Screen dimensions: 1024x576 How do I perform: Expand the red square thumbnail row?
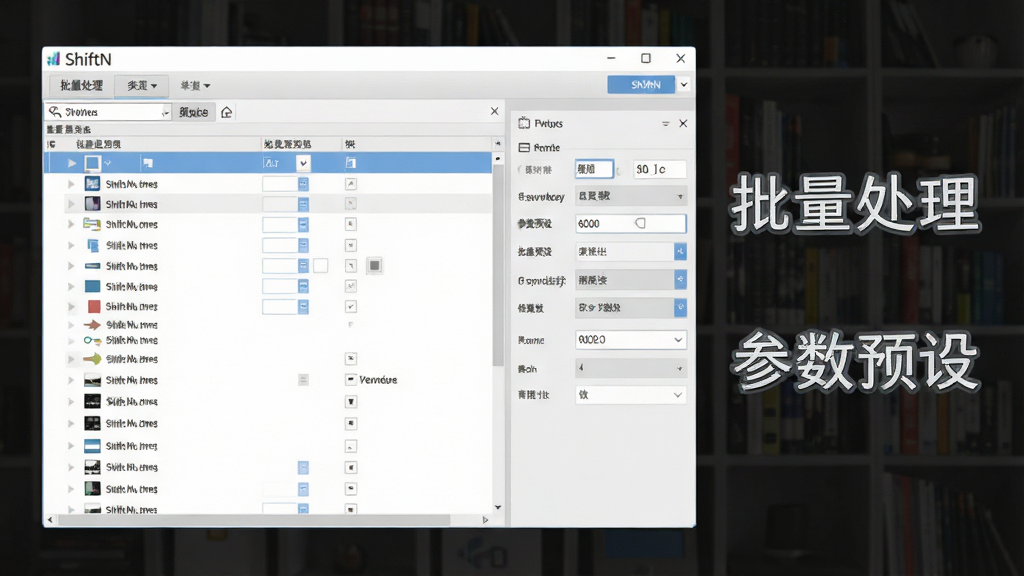pyautogui.click(x=71, y=306)
